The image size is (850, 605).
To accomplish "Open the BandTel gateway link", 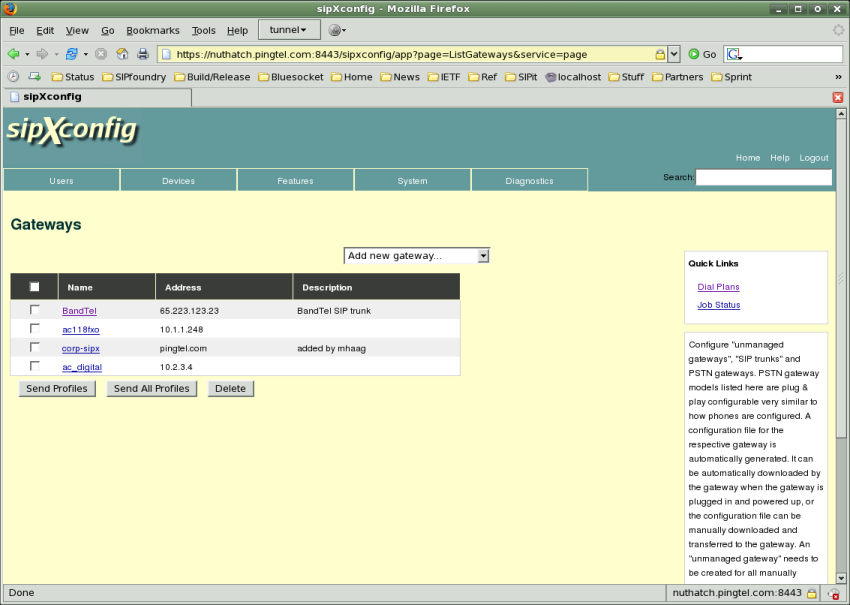I will tap(79, 311).
